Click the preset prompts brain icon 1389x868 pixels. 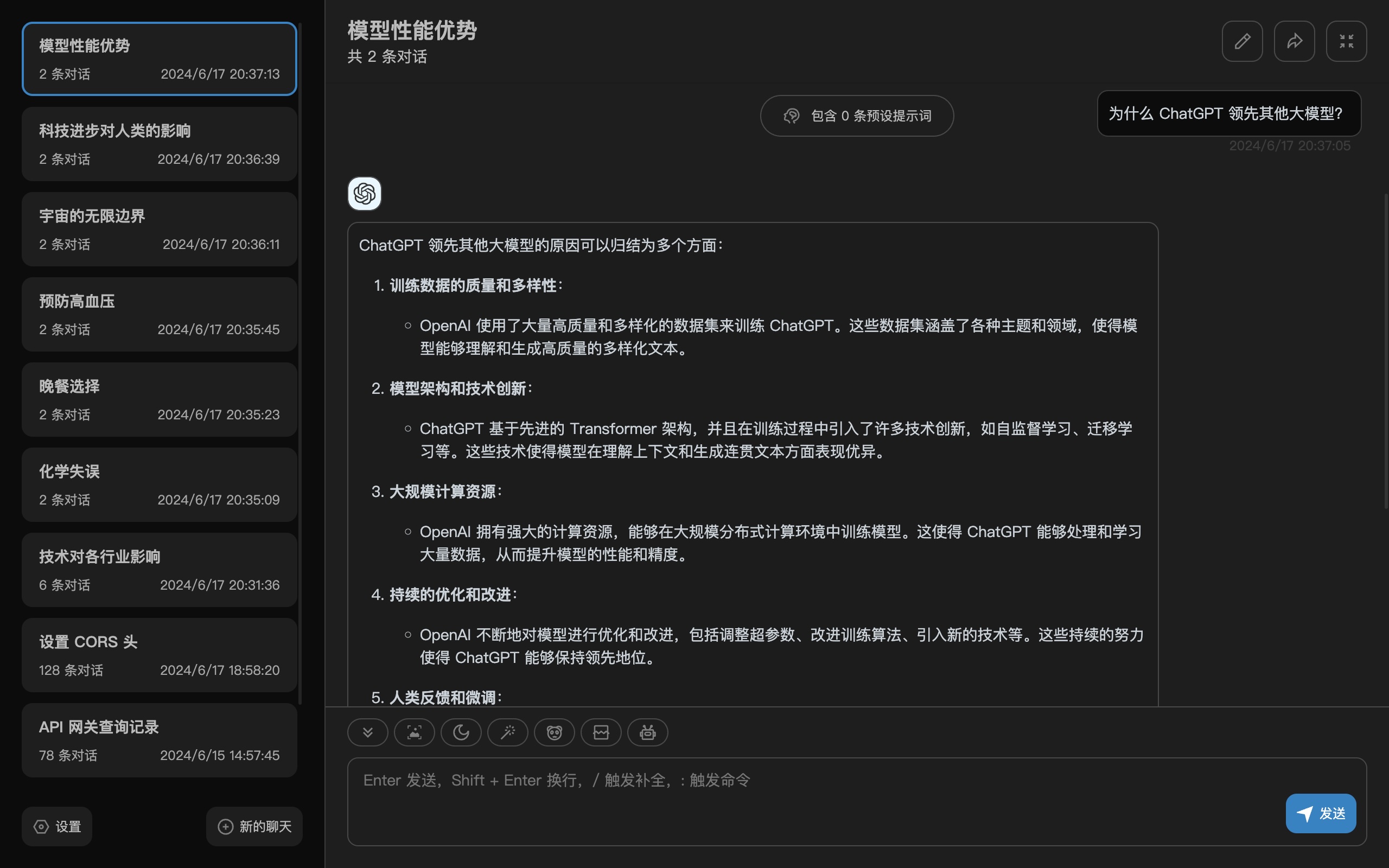pyautogui.click(x=792, y=116)
